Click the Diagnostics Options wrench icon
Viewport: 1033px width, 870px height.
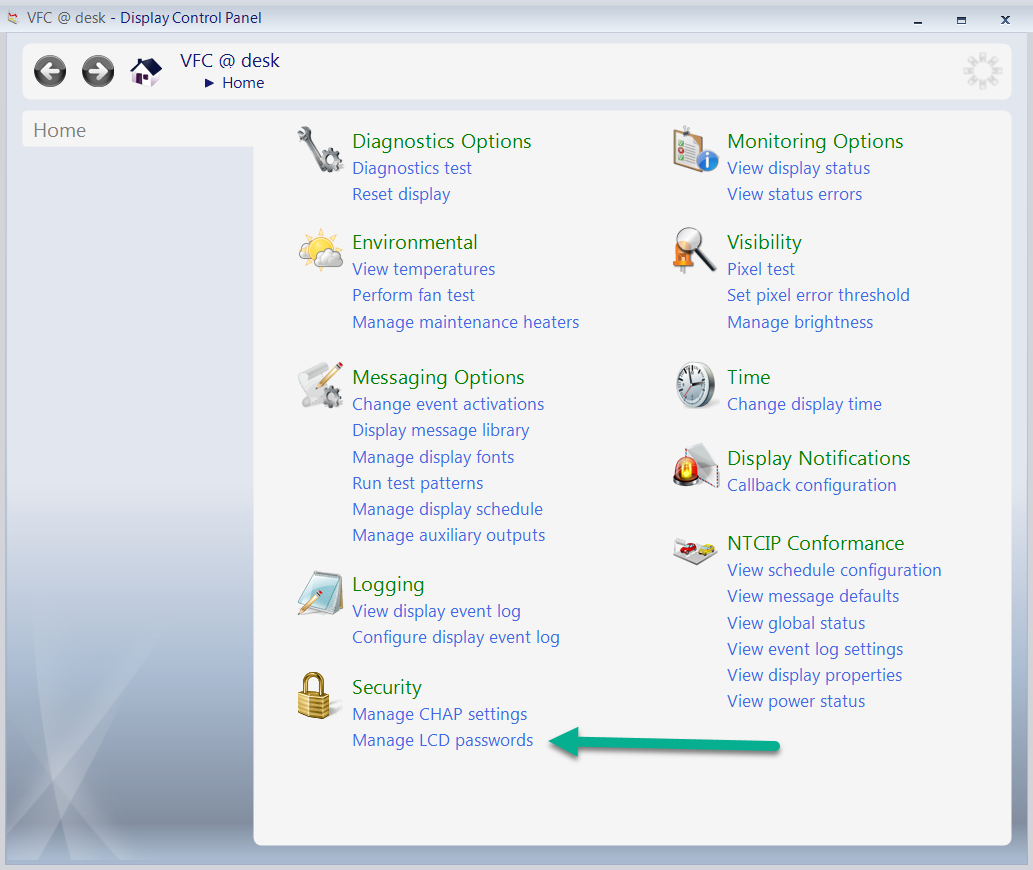(x=320, y=150)
